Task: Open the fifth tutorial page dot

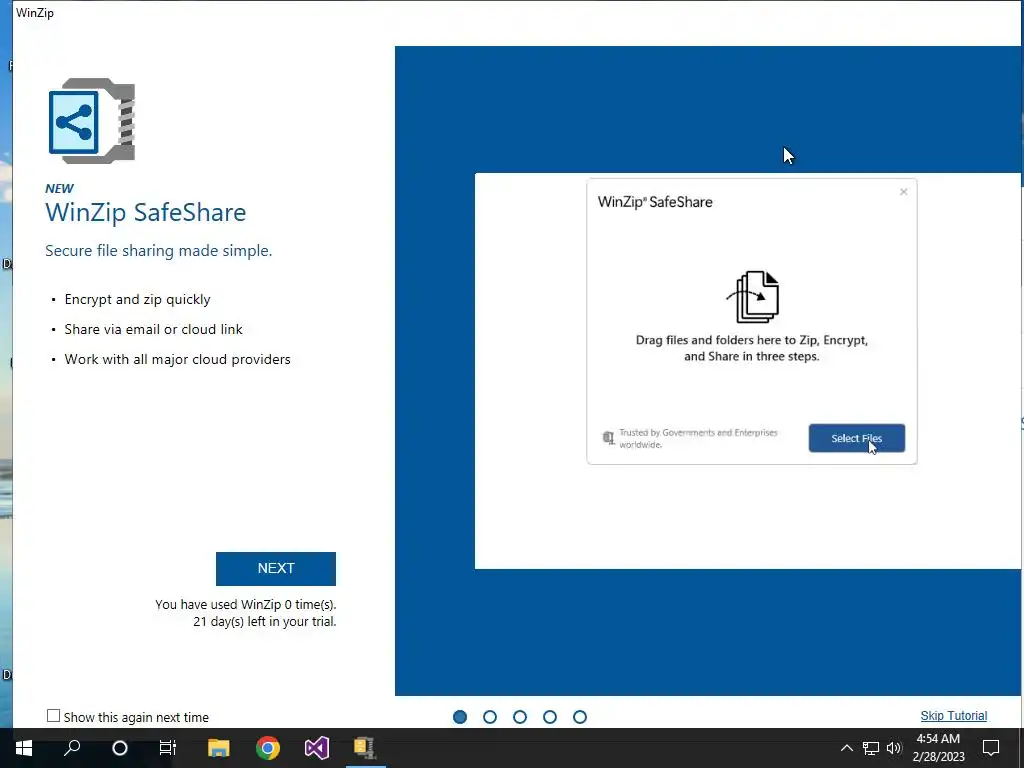Action: (x=580, y=717)
